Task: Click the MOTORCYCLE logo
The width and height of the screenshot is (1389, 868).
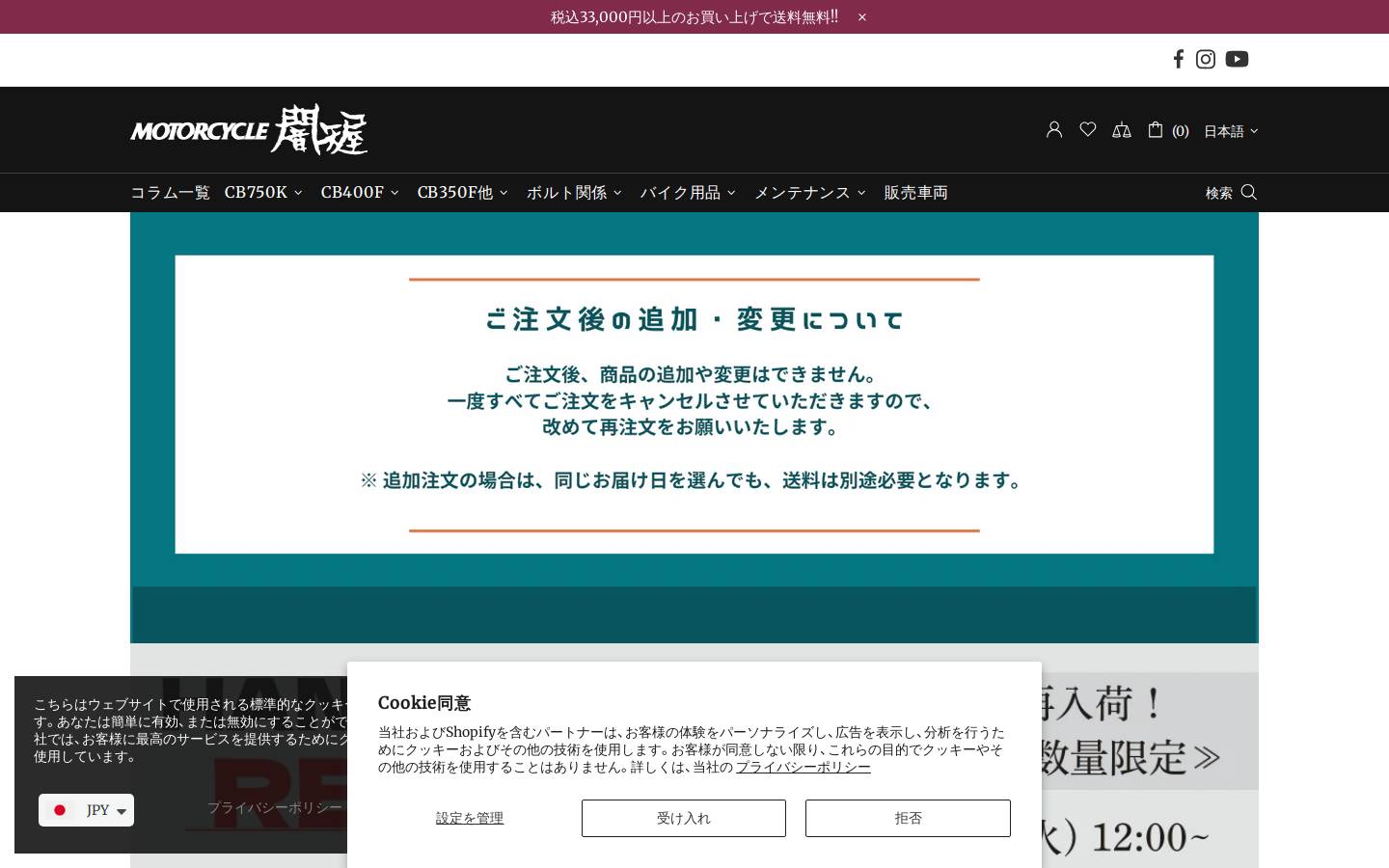Action: pos(249,129)
